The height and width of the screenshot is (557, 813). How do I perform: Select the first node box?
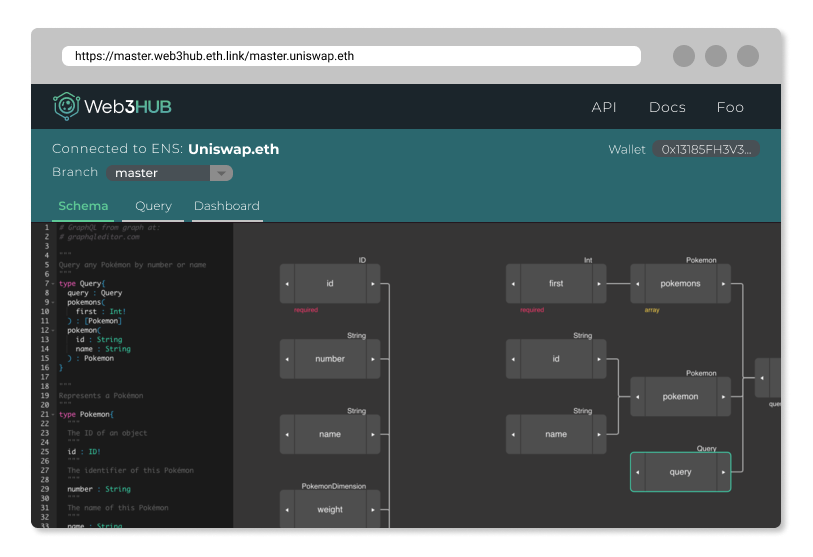[556, 284]
